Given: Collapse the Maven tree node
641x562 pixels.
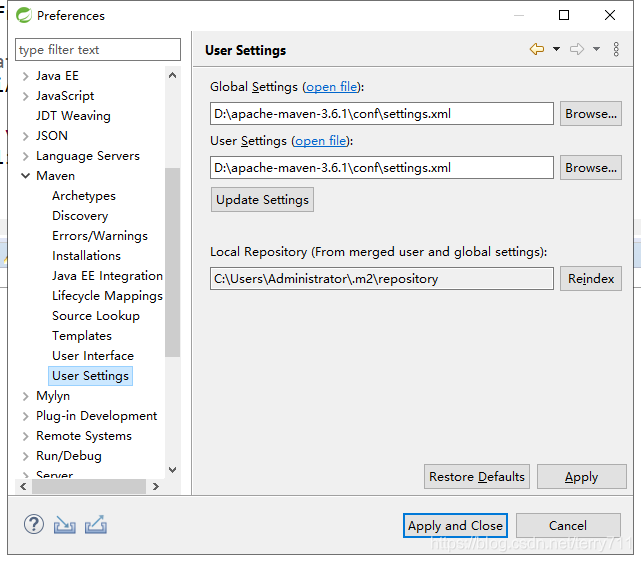Looking at the screenshot, I should click(x=26, y=176).
